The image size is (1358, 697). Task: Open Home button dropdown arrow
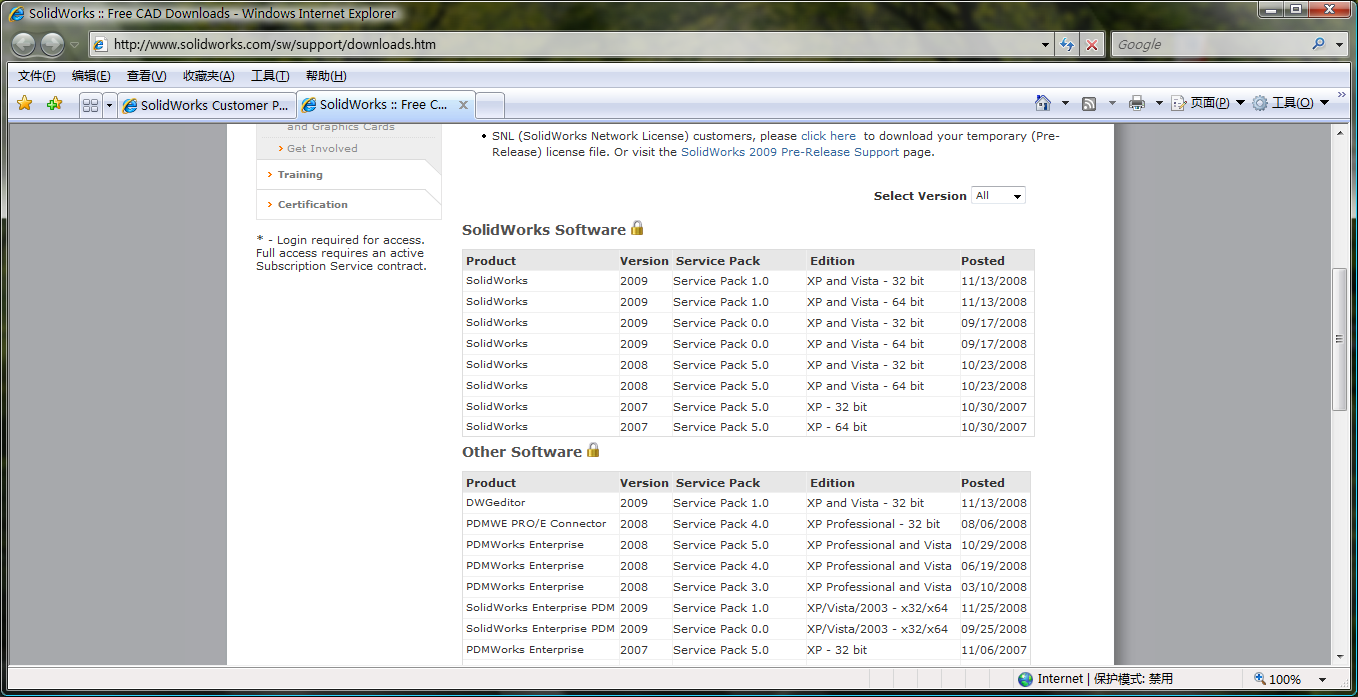tap(1064, 103)
